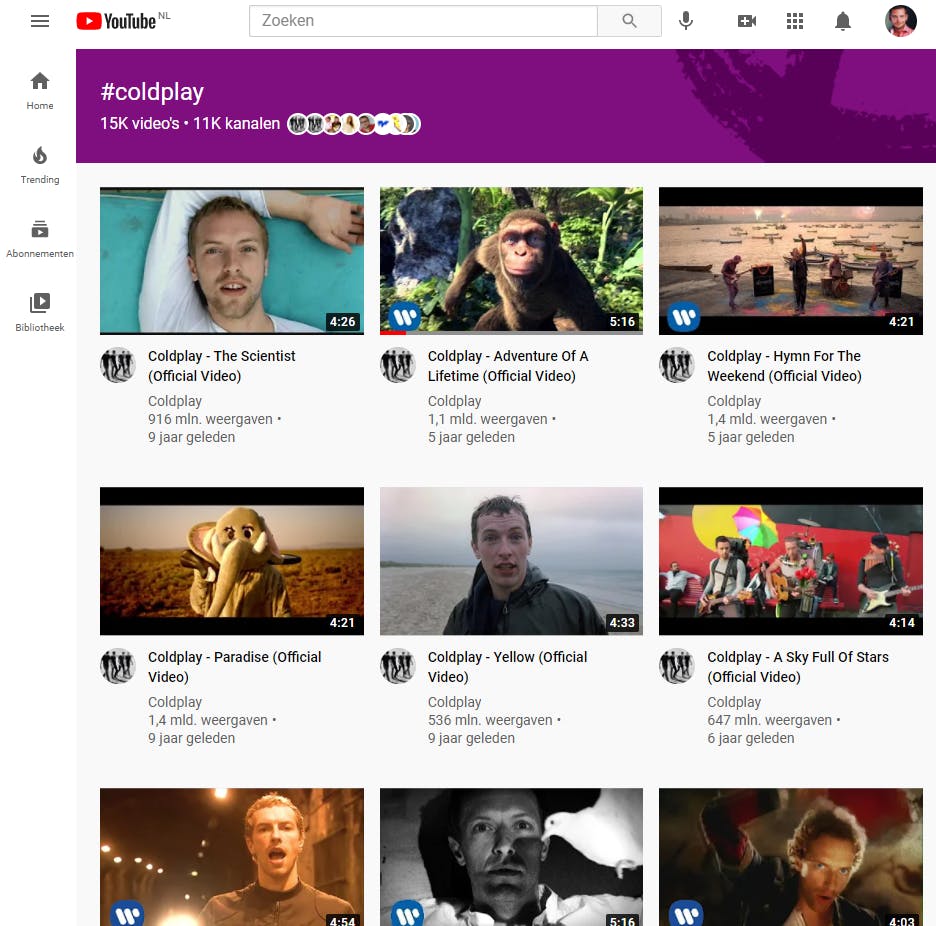936x926 pixels.
Task: Open the notifications bell
Action: pos(842,21)
